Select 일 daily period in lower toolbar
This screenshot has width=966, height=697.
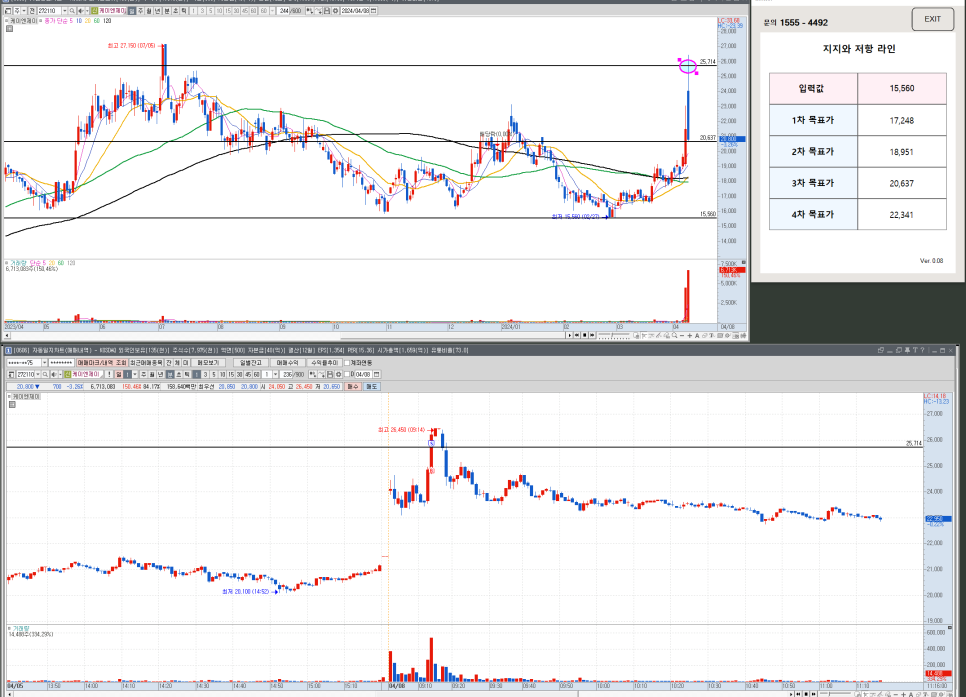118,375
